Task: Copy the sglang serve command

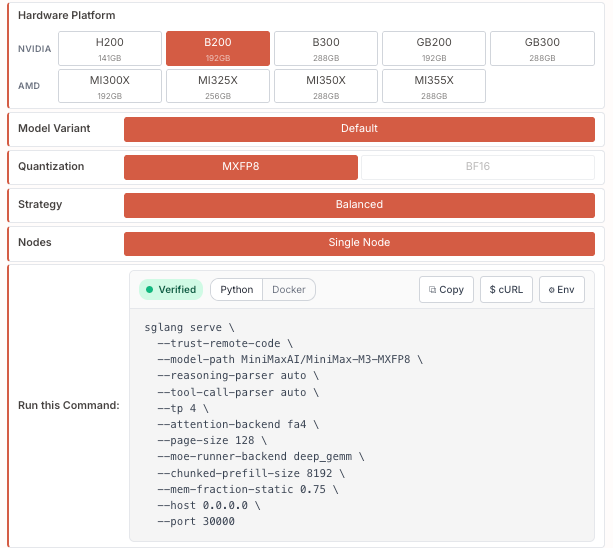Action: pyautogui.click(x=446, y=290)
